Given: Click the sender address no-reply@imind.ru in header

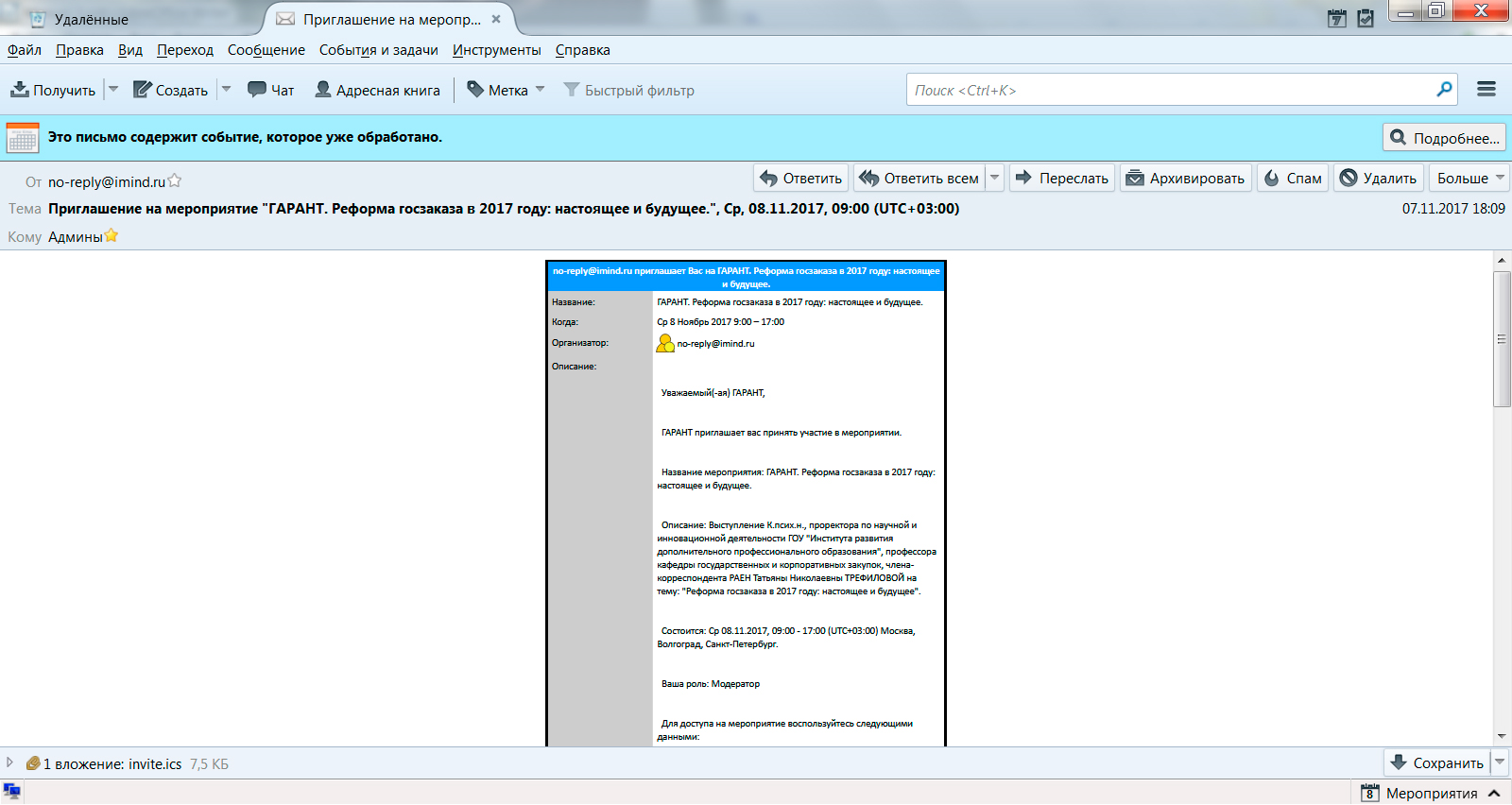Looking at the screenshot, I should tap(107, 181).
